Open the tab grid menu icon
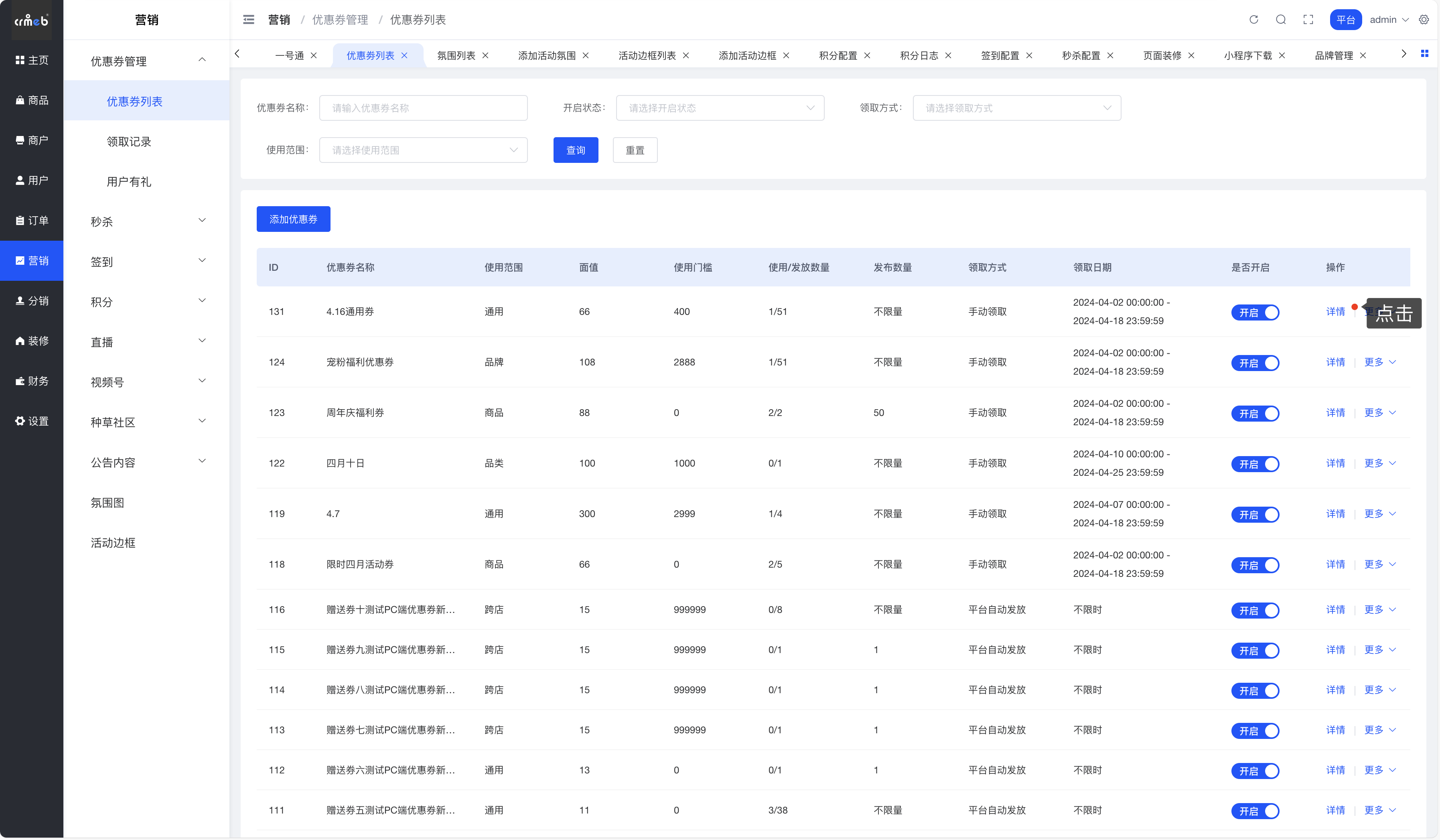This screenshot has width=1440, height=840. pos(1425,54)
